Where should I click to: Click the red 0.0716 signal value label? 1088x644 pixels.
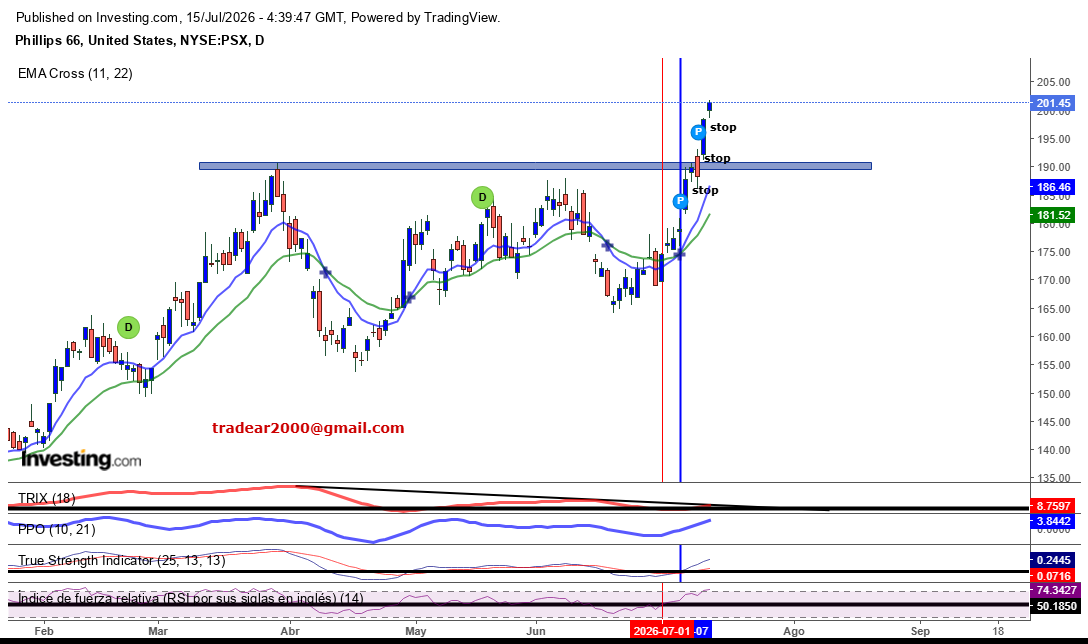[1053, 575]
